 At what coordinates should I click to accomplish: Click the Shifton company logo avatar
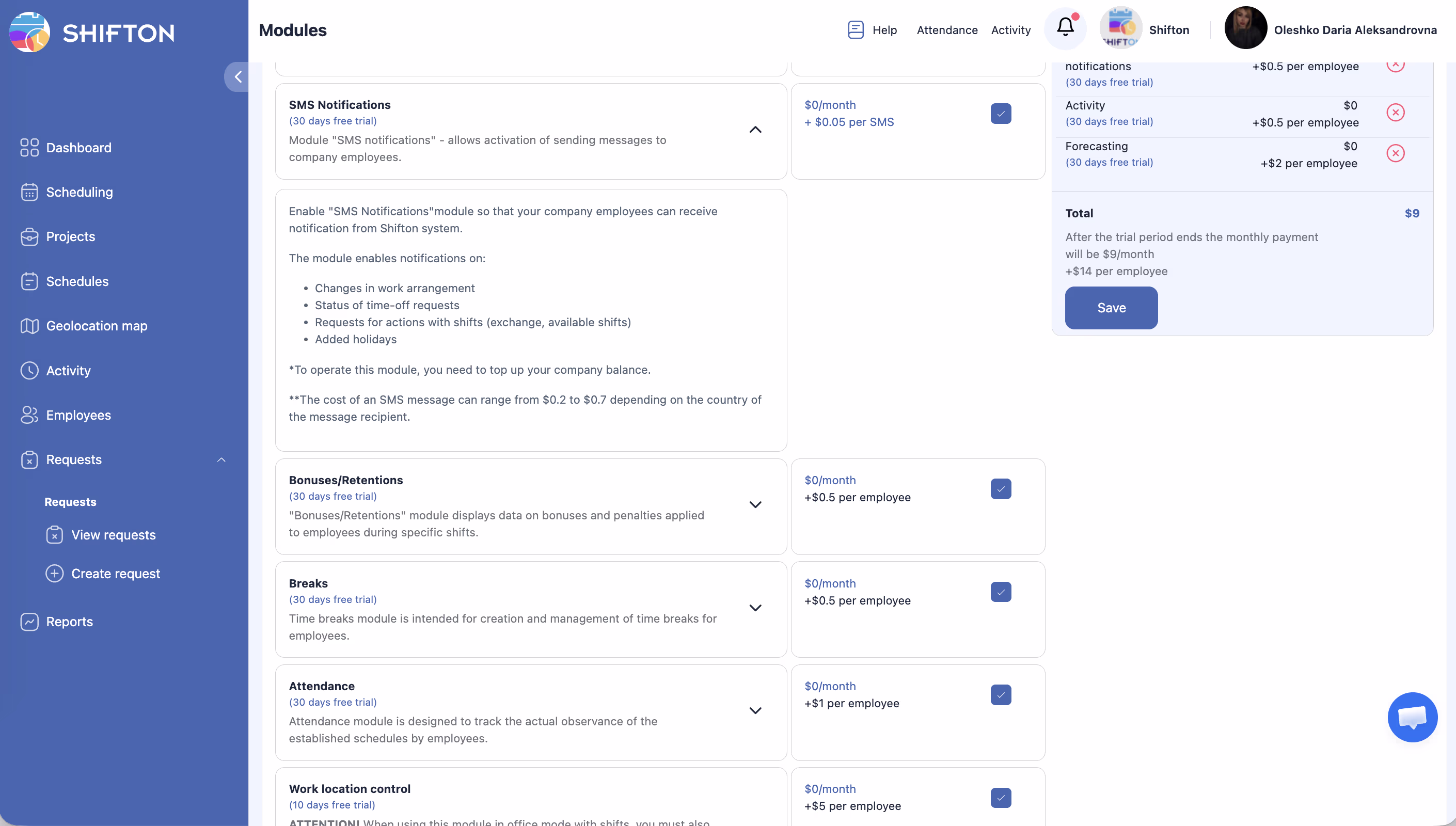1120,28
